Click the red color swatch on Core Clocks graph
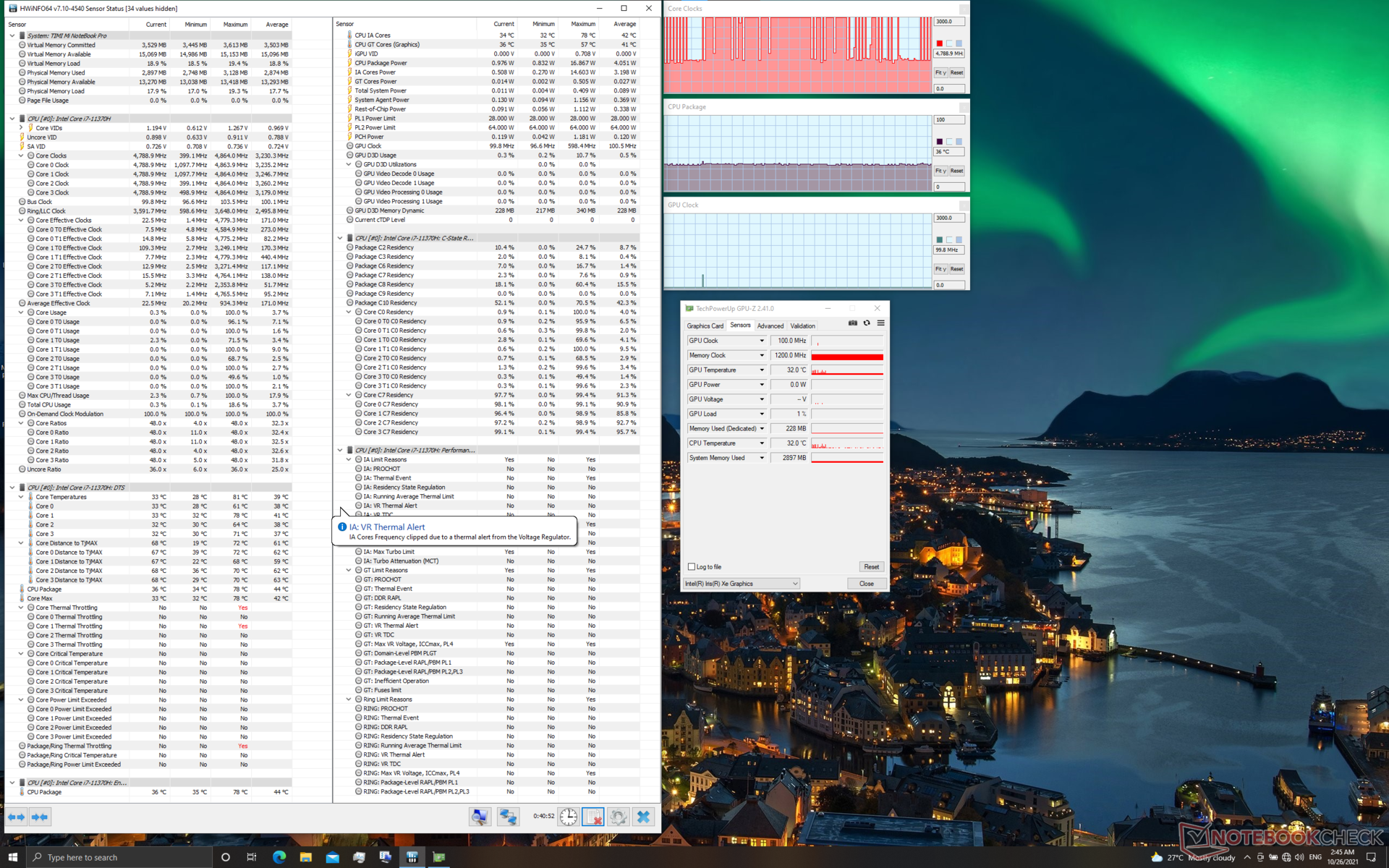The image size is (1389, 868). tap(940, 43)
